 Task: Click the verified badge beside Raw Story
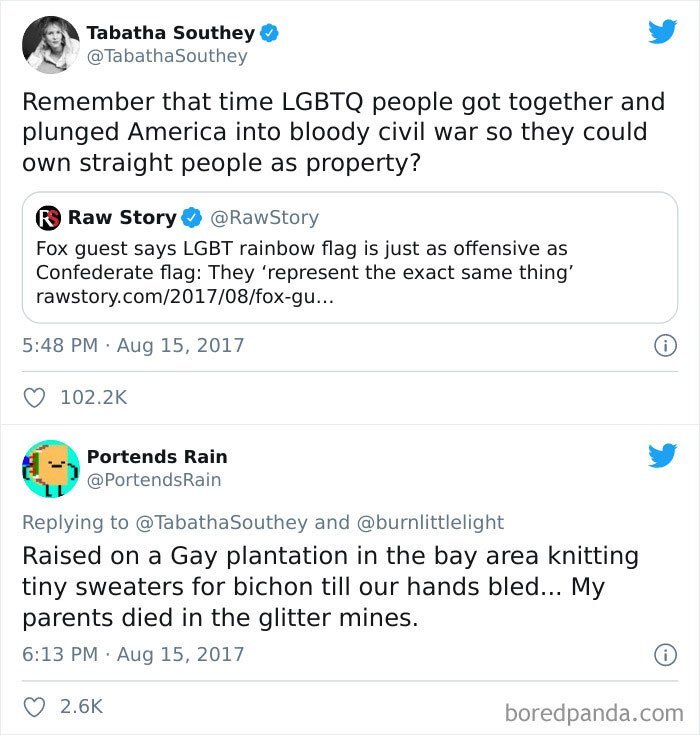click(x=191, y=218)
